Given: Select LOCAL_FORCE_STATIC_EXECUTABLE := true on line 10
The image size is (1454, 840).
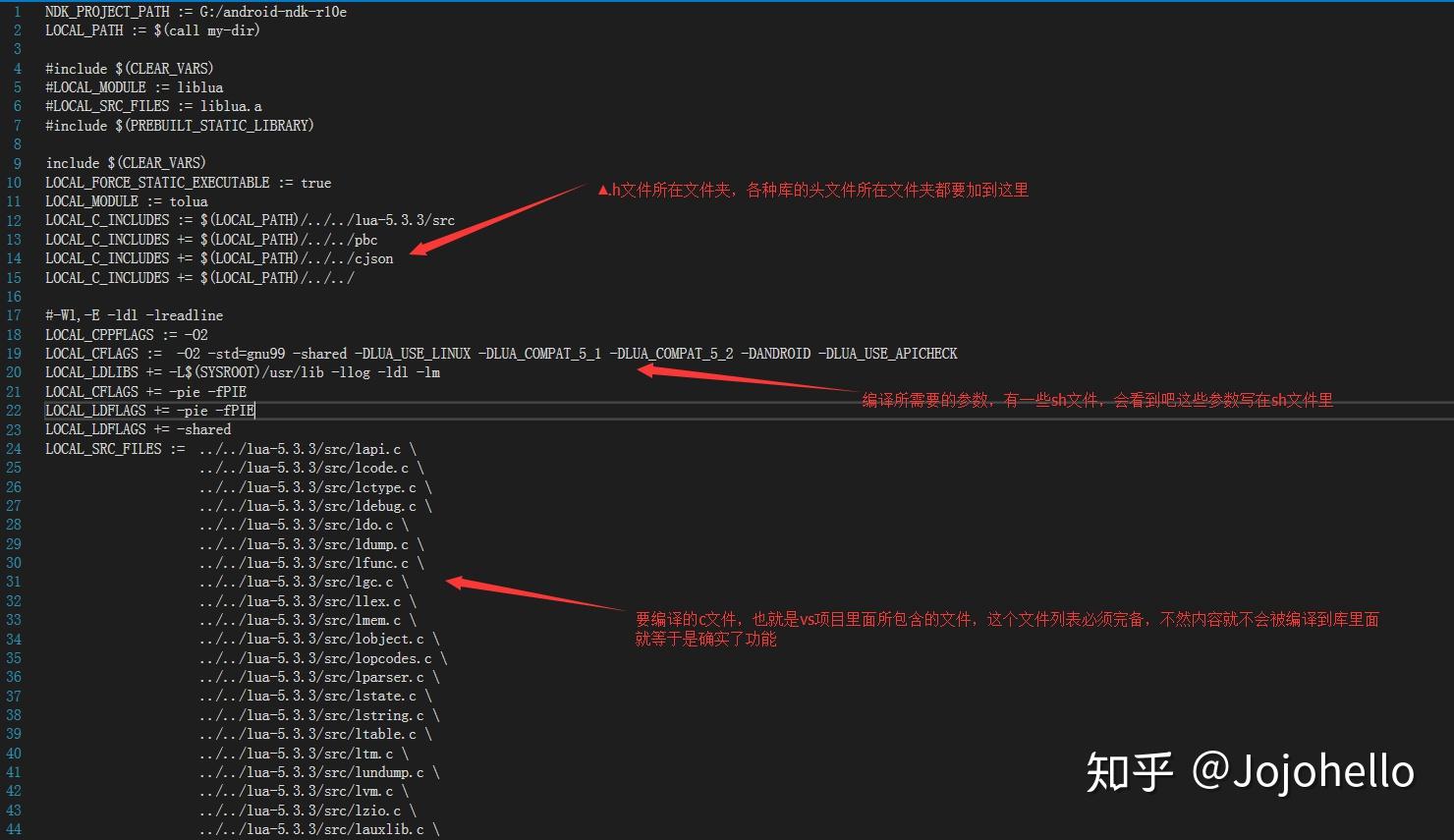Looking at the screenshot, I should coord(188,182).
